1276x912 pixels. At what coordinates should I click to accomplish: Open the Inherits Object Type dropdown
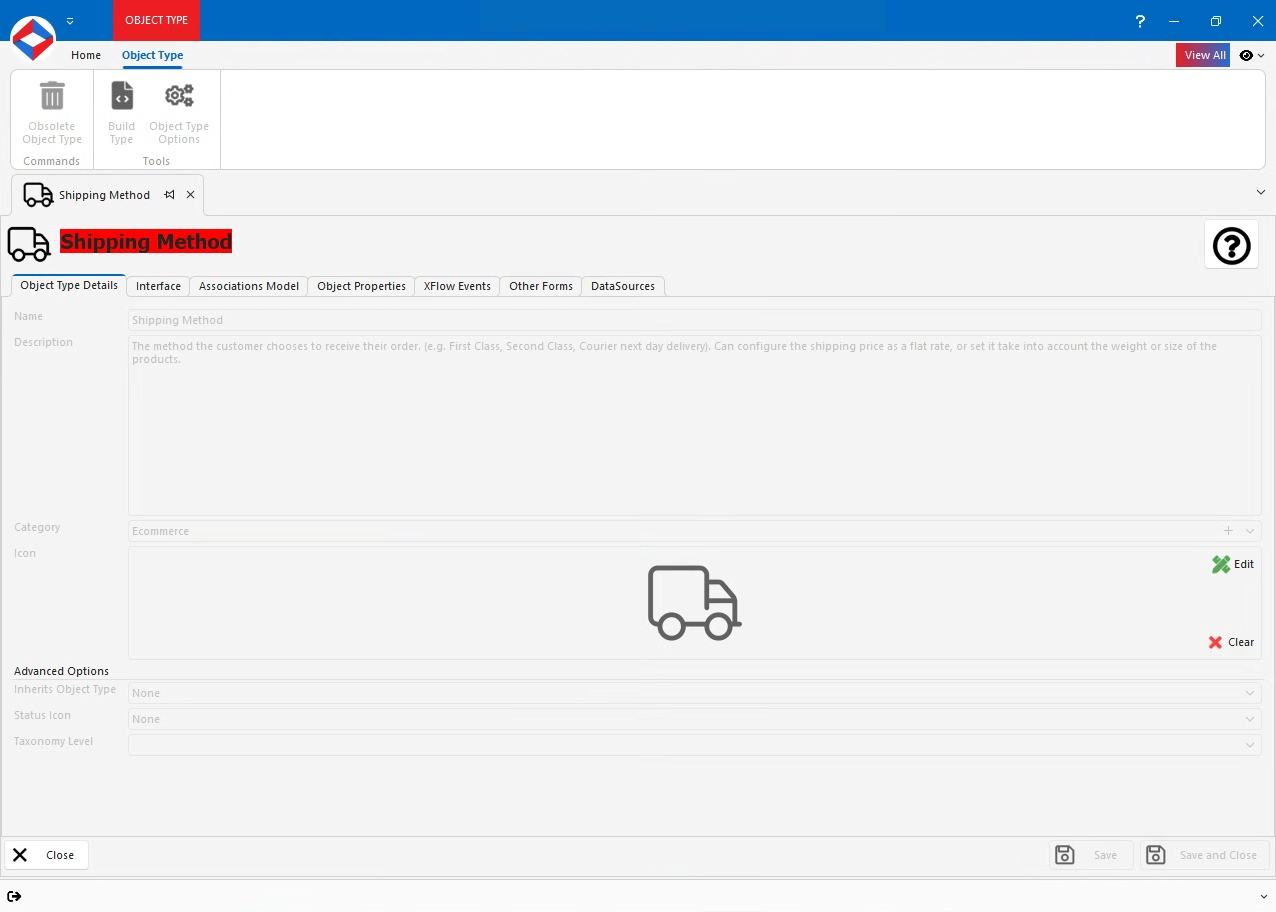coord(1249,693)
